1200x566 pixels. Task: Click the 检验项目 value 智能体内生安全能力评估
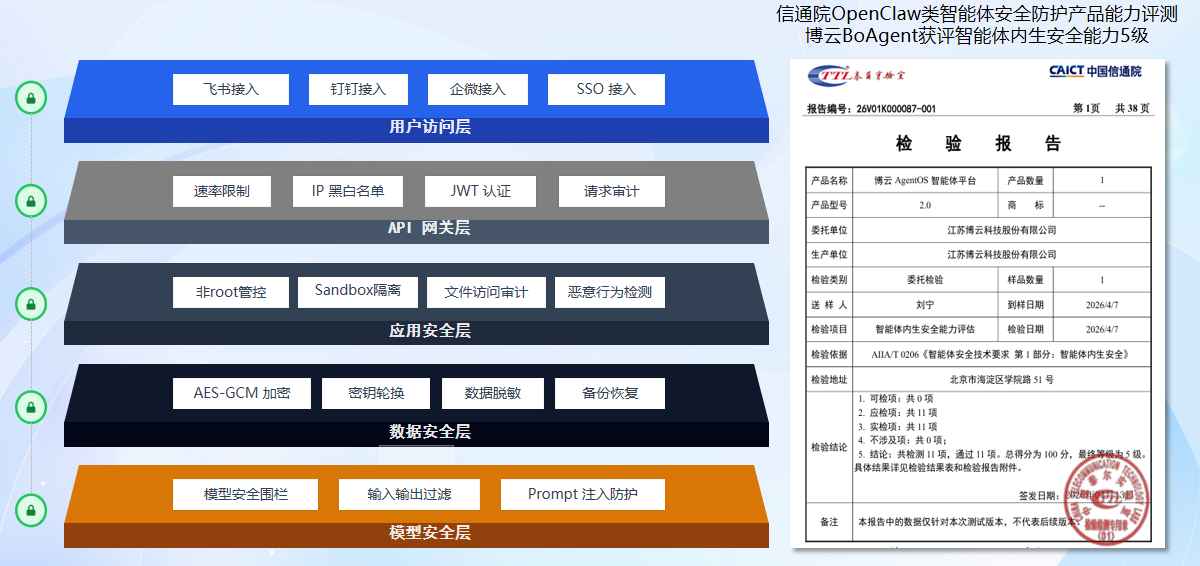click(924, 329)
